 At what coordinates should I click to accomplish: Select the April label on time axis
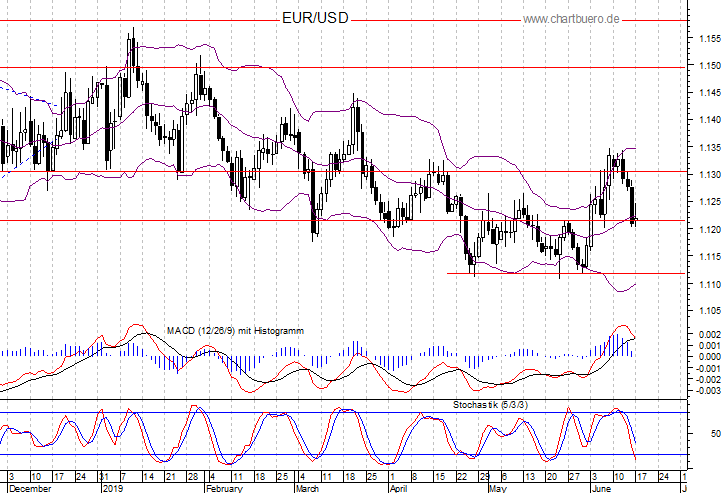[397, 487]
